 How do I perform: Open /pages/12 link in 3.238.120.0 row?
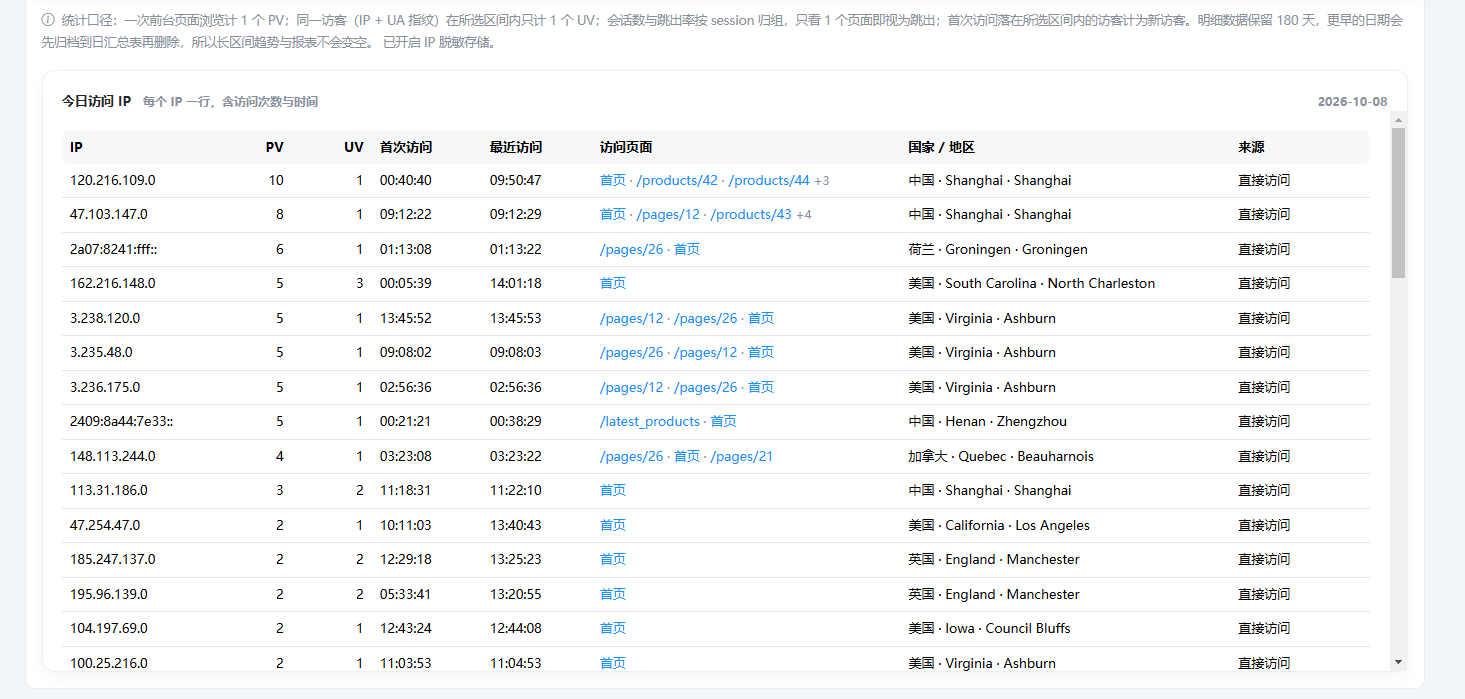pos(632,319)
